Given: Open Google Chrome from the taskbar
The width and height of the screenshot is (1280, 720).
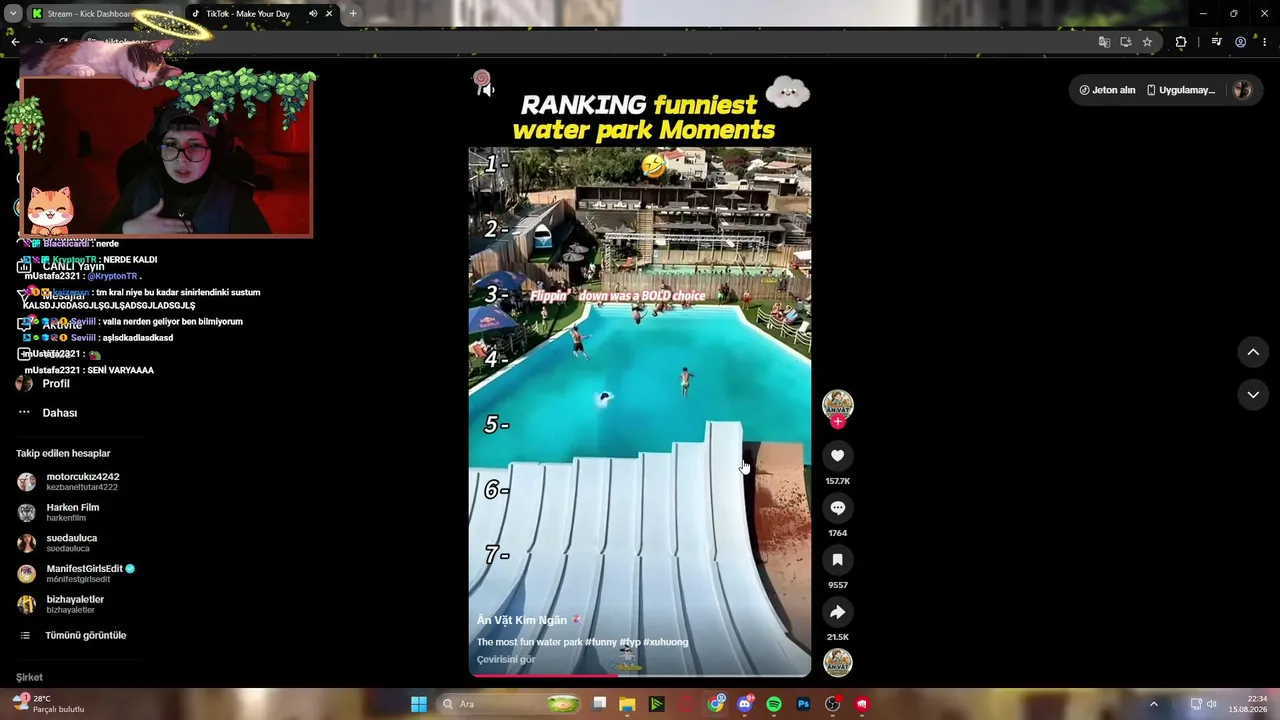Looking at the screenshot, I should pos(715,704).
